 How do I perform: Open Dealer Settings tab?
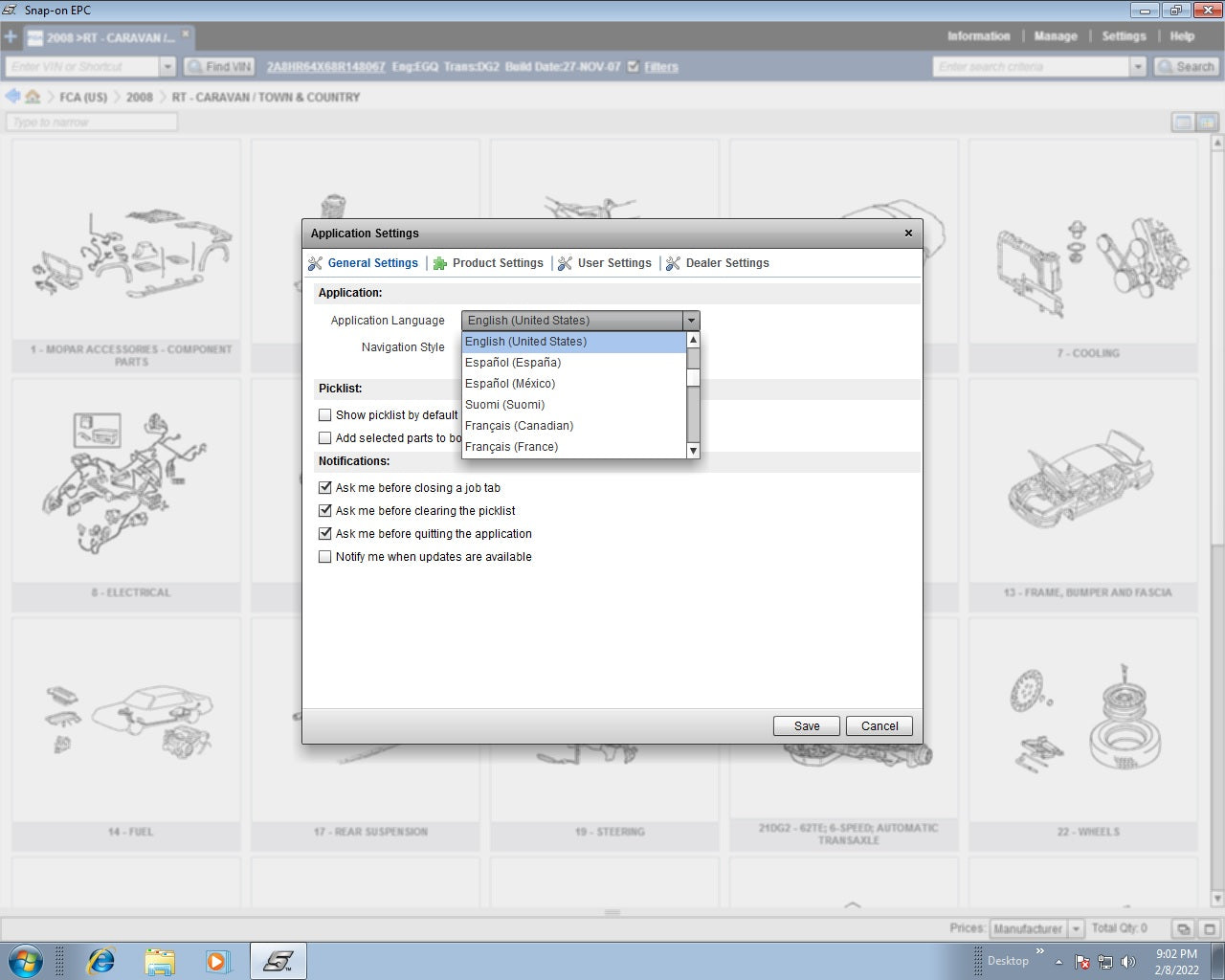pos(727,263)
